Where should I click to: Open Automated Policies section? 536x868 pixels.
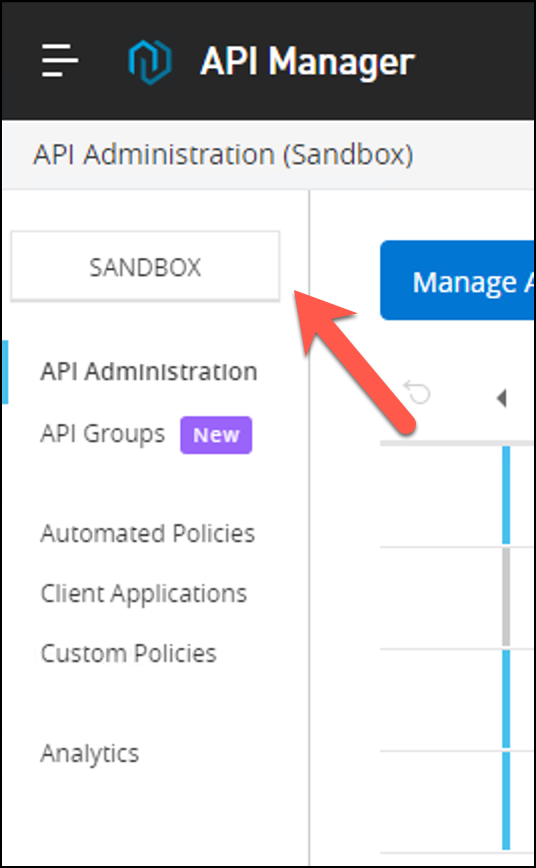tap(148, 534)
